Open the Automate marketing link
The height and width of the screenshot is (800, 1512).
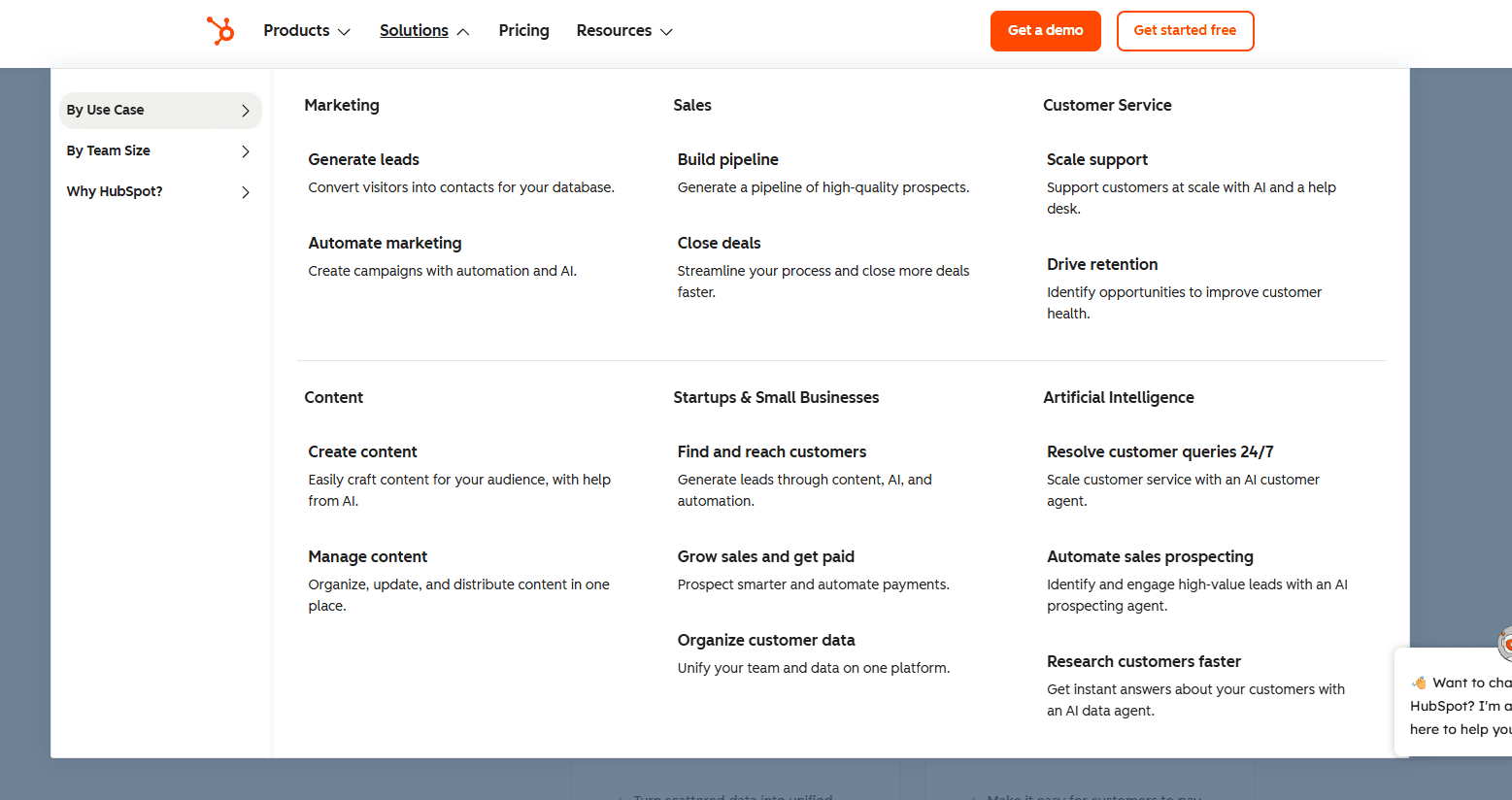click(x=385, y=243)
